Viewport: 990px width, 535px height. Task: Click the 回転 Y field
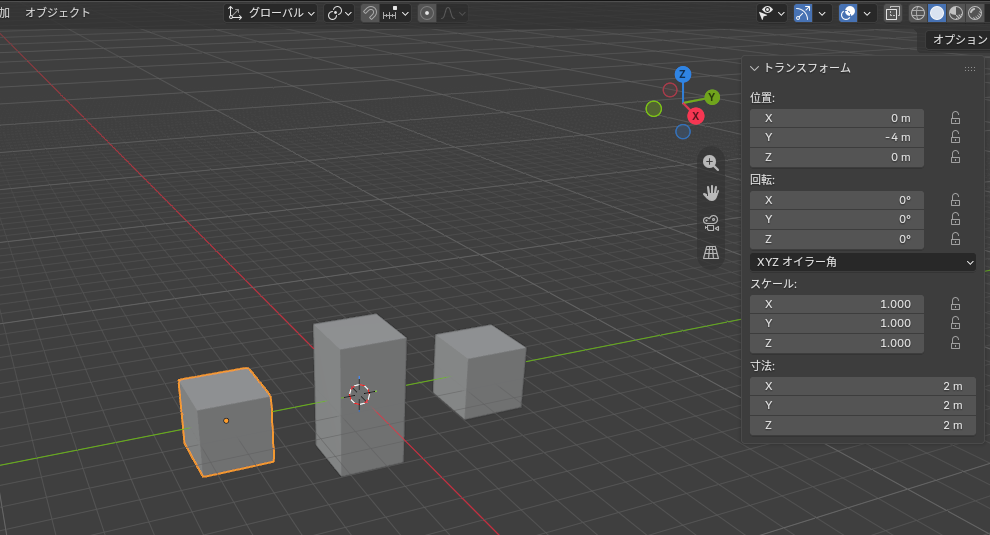pos(837,219)
